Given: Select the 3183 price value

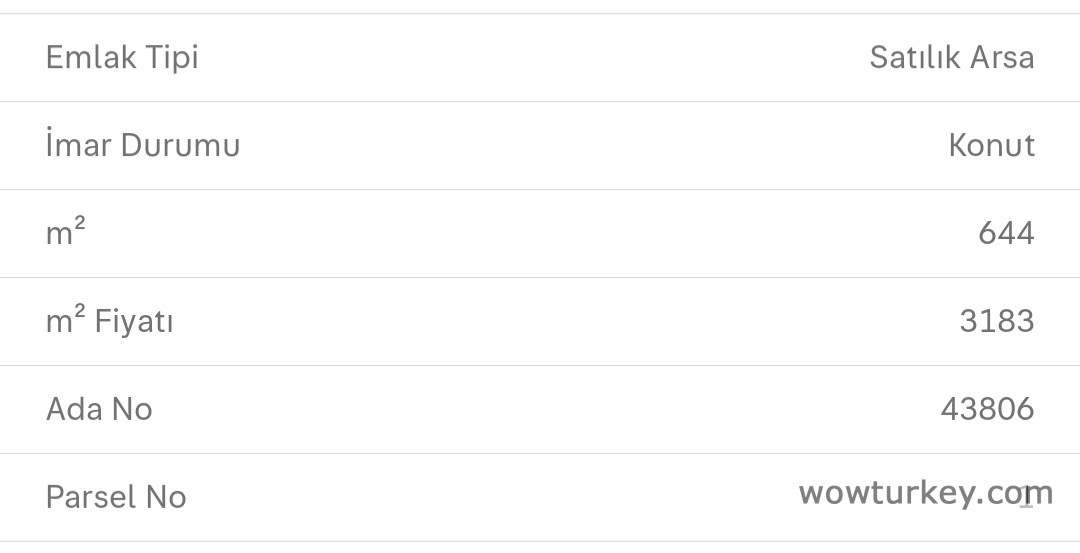Looking at the screenshot, I should 996,322.
